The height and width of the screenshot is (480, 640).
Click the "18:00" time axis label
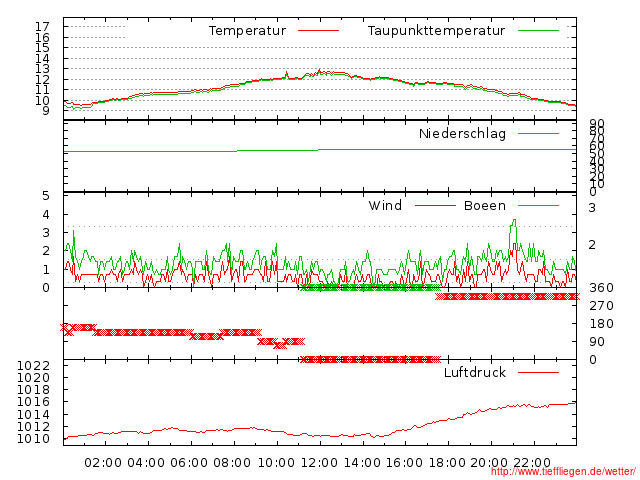[447, 463]
